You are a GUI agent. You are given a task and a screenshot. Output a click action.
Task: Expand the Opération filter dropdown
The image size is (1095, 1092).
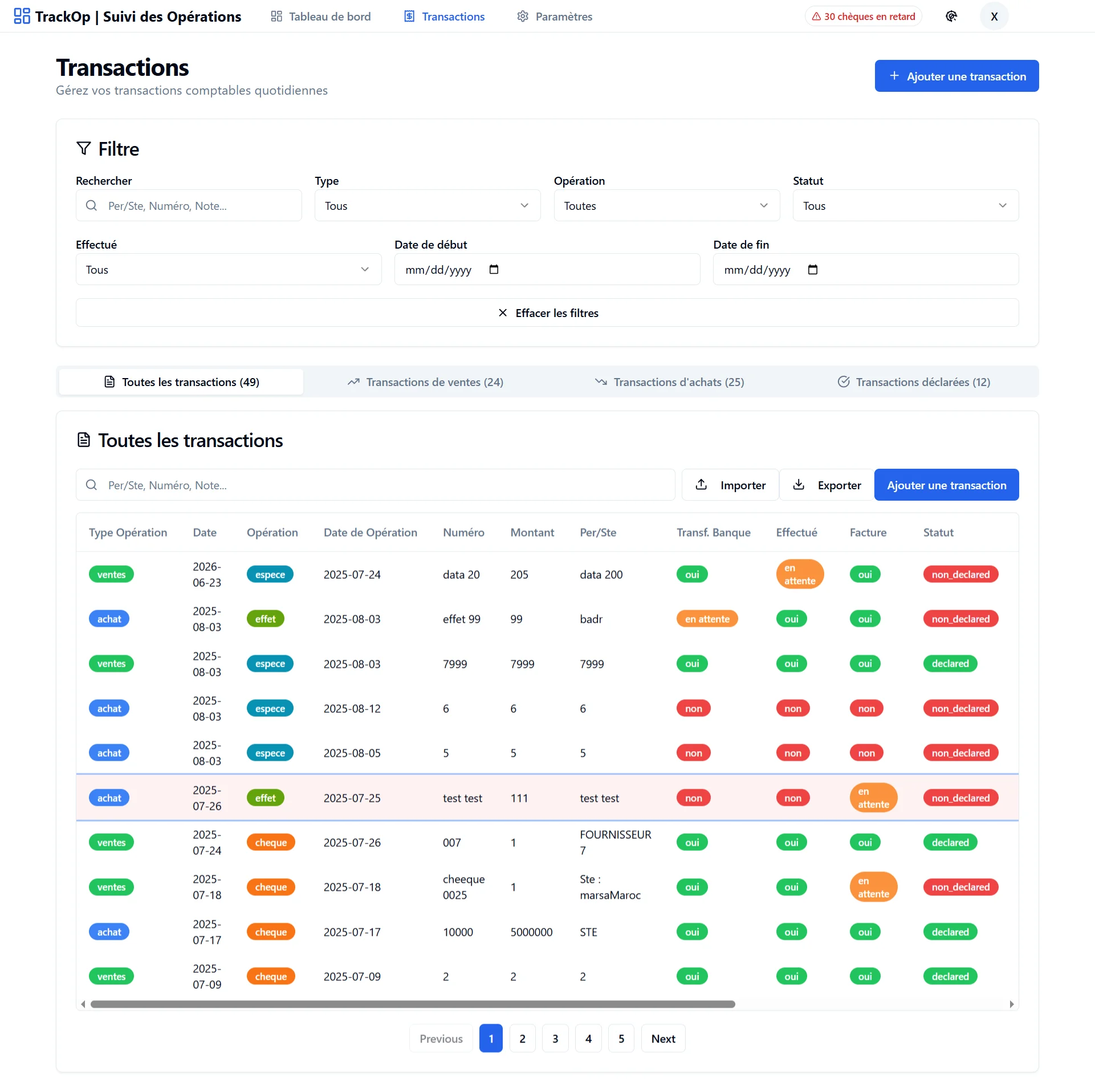(x=666, y=206)
